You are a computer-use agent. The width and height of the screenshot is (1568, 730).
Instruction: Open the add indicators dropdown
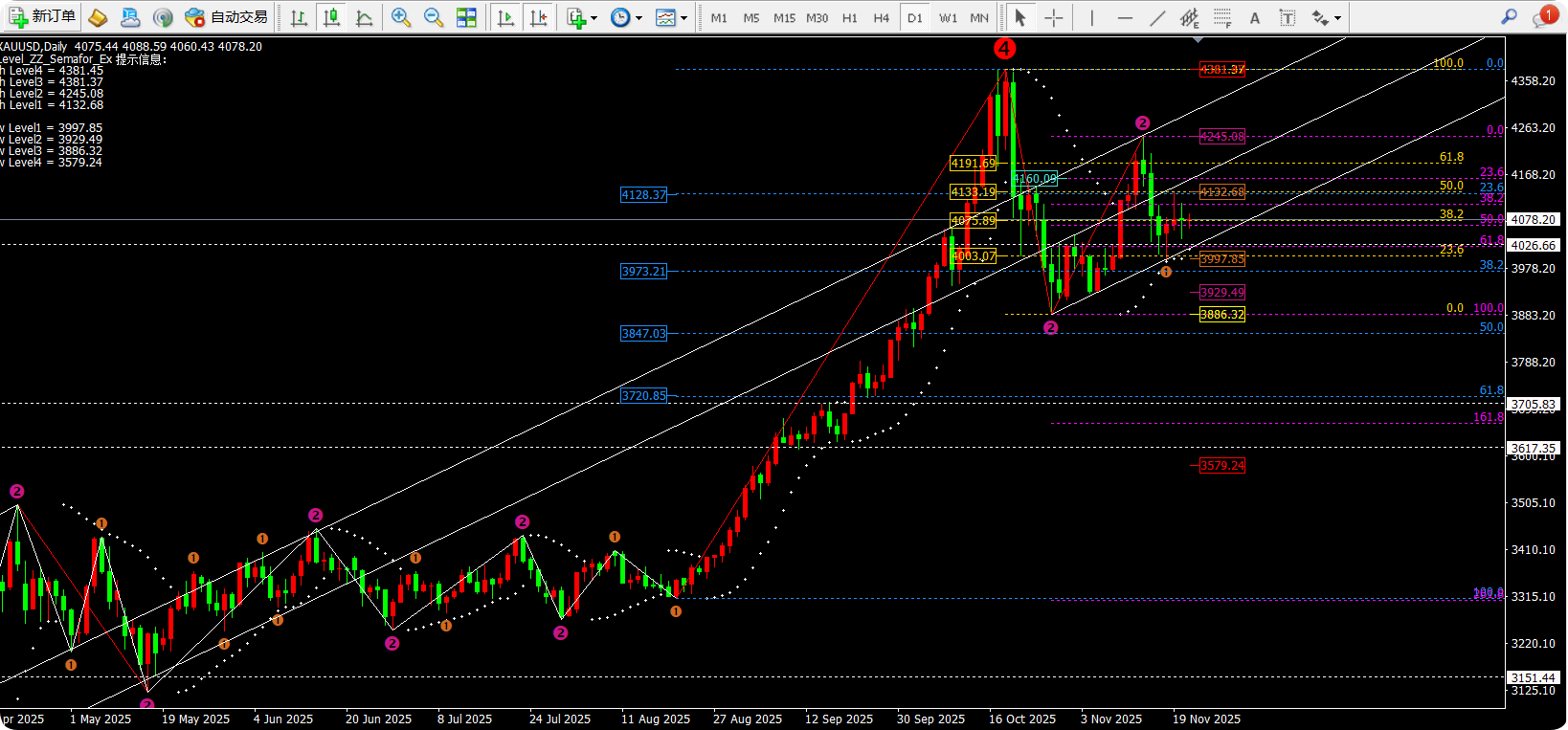(581, 17)
